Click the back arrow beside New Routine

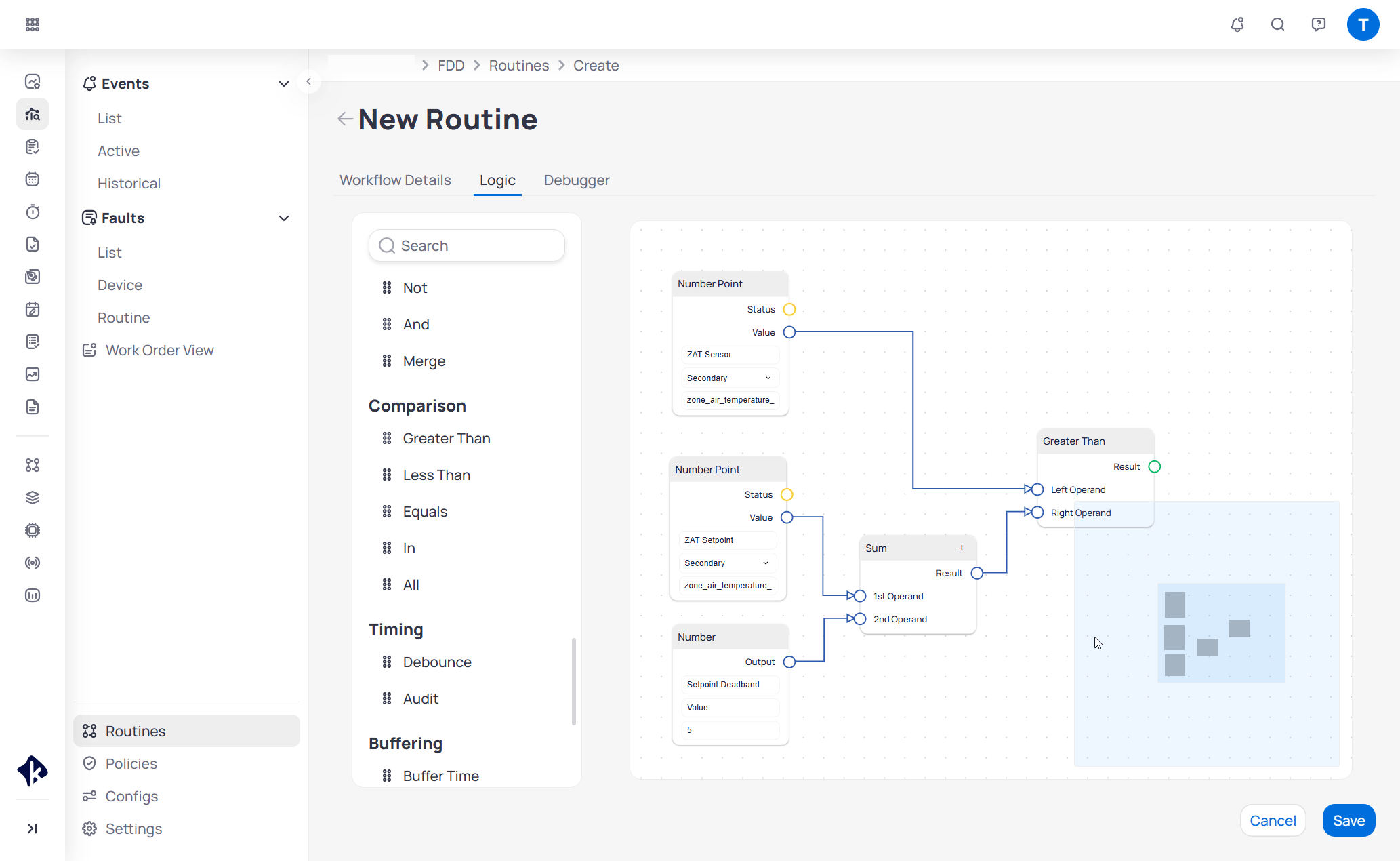click(x=345, y=119)
